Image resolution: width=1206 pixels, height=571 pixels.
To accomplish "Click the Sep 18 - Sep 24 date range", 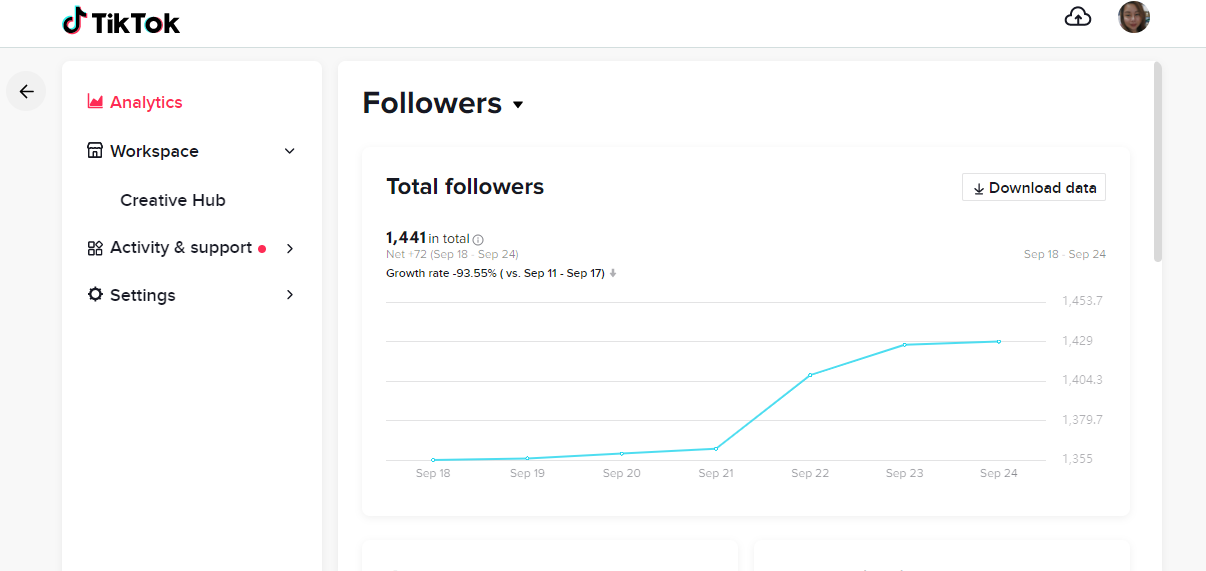I will tap(1064, 255).
